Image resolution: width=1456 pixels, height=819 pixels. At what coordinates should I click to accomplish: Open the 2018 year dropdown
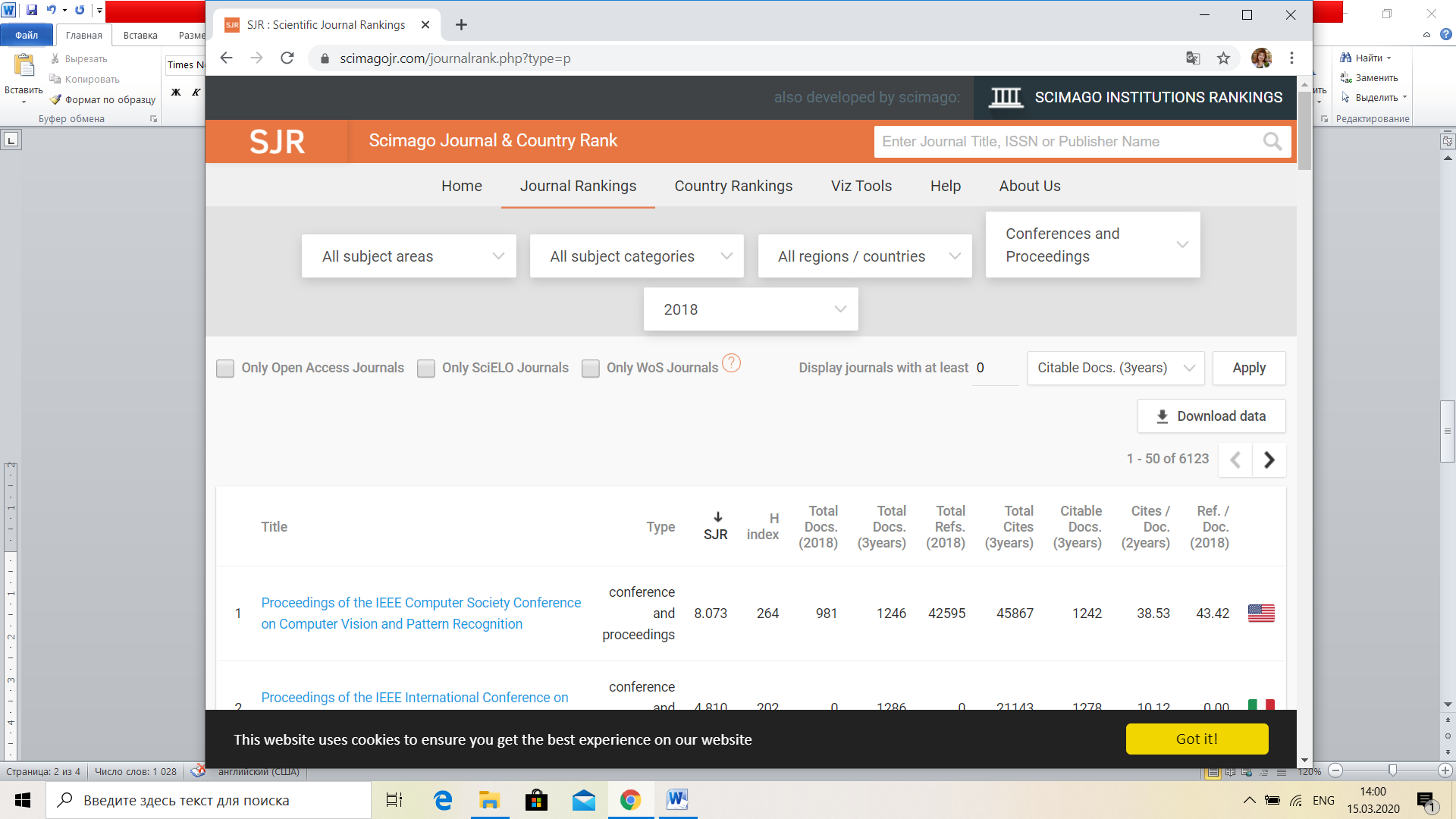tap(751, 309)
